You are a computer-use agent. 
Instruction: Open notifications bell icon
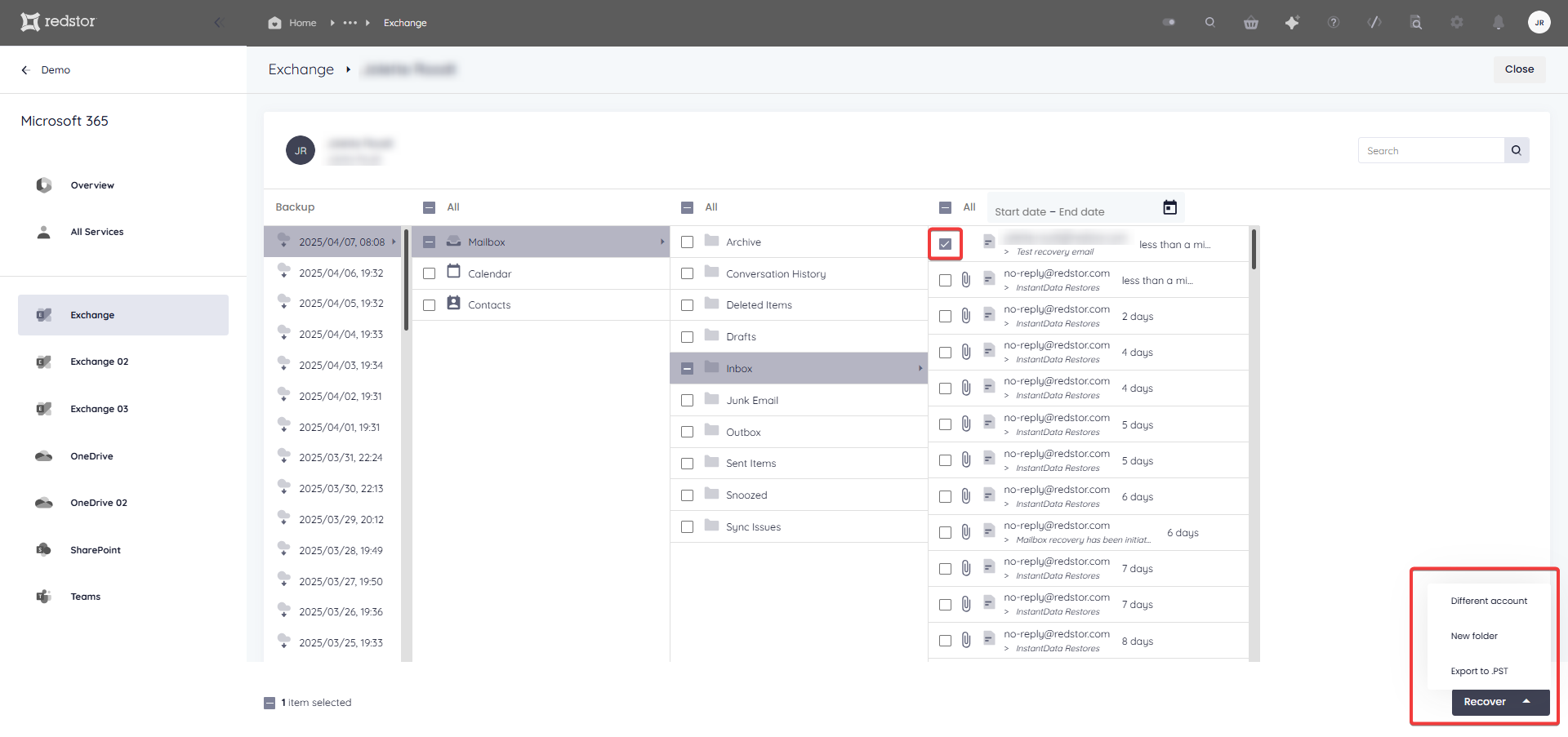[x=1499, y=23]
